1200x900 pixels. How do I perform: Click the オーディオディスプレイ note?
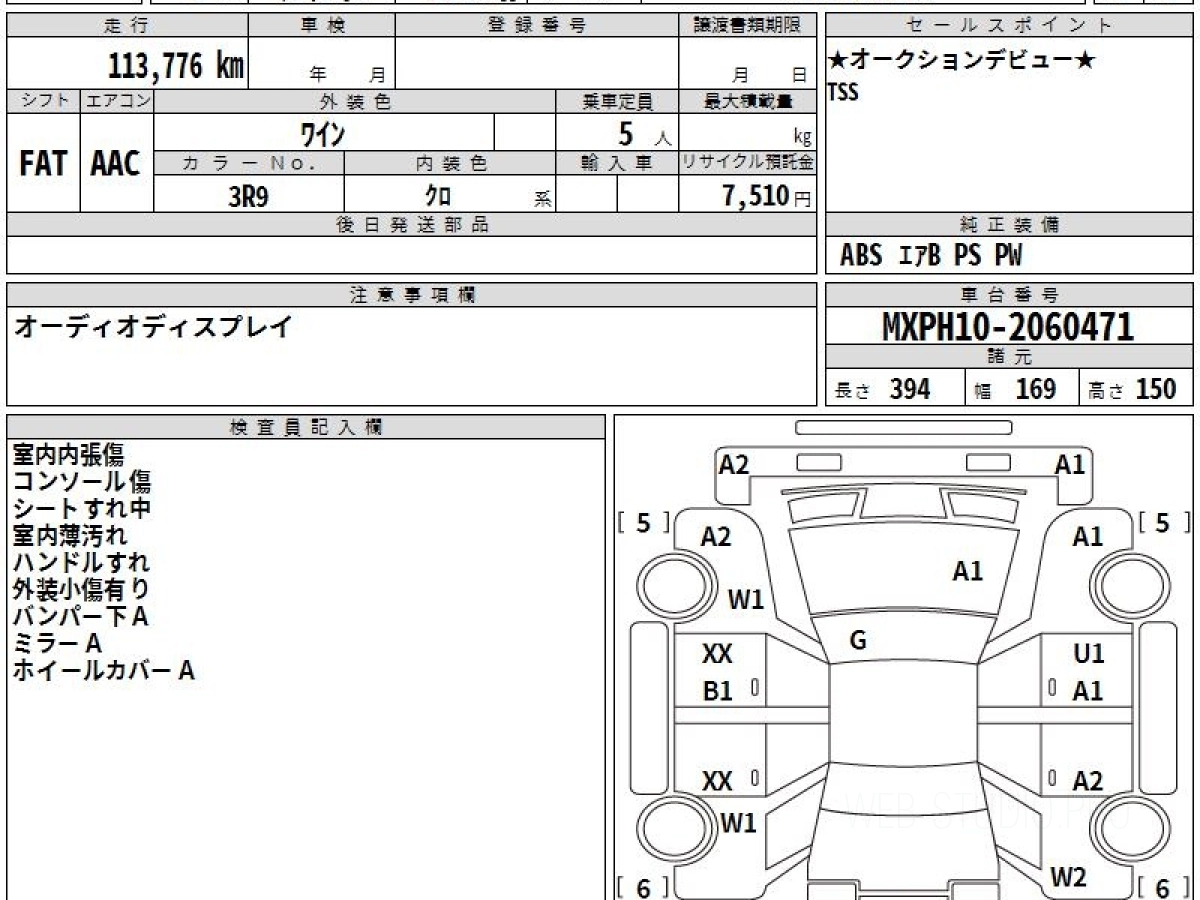pos(152,326)
